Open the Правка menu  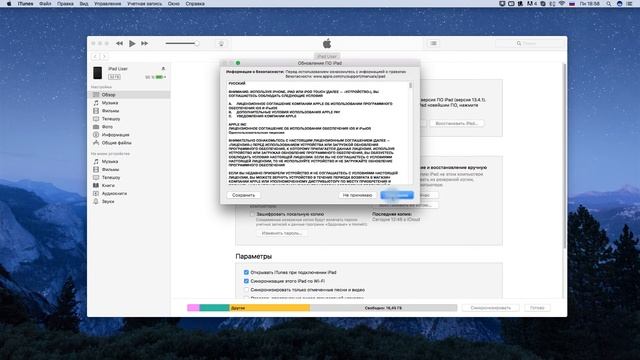65,4
